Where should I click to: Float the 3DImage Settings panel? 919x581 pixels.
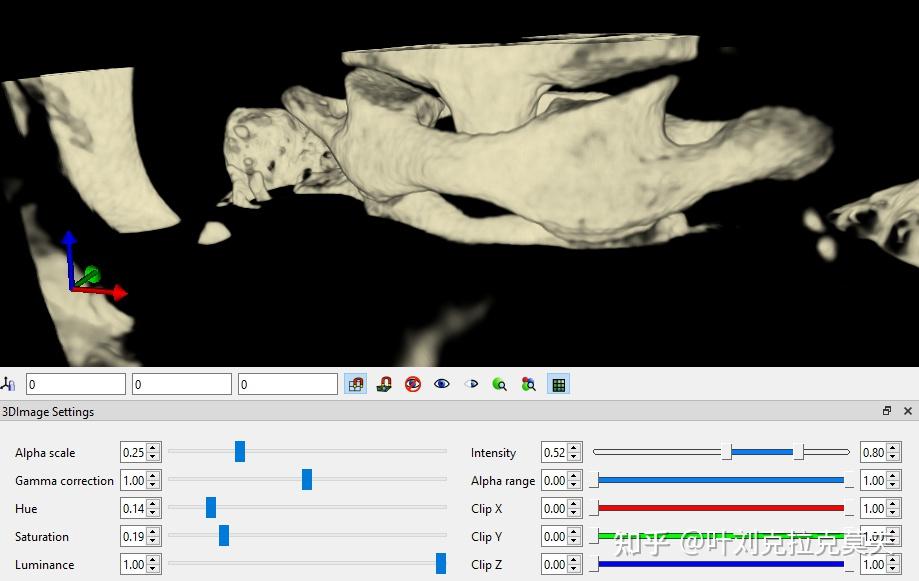point(887,411)
